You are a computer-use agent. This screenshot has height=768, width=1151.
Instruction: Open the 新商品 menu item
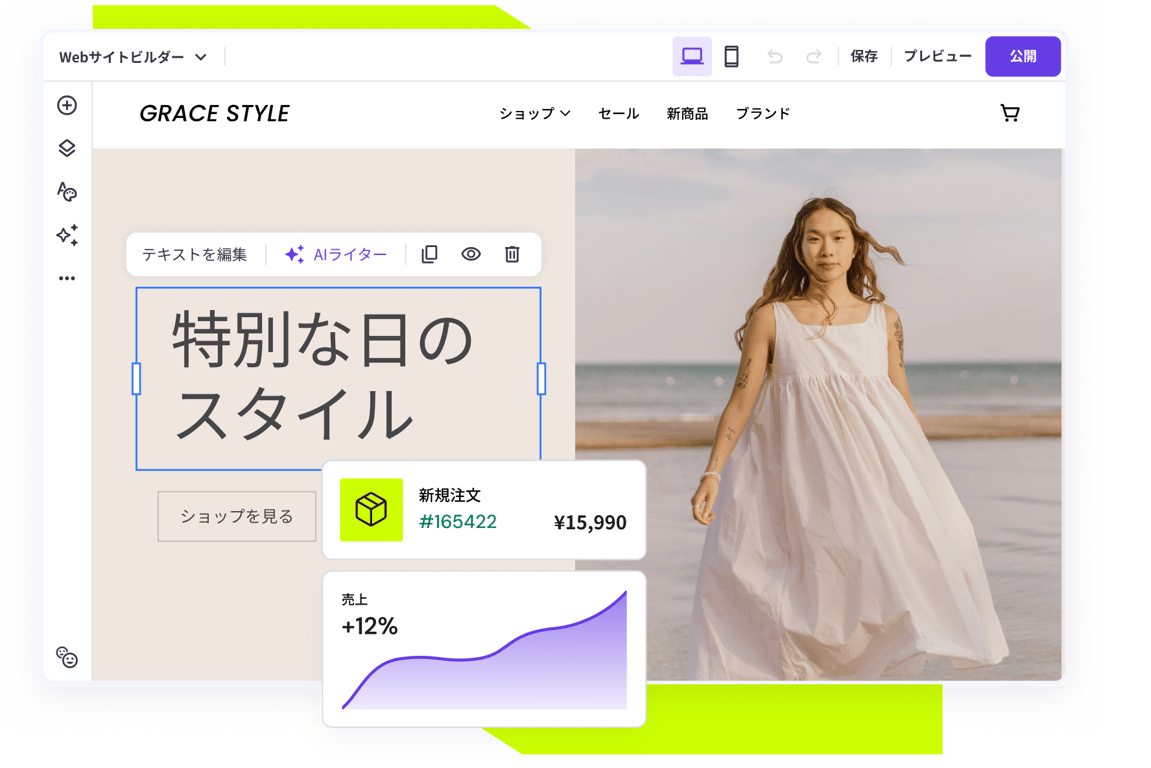tap(687, 114)
